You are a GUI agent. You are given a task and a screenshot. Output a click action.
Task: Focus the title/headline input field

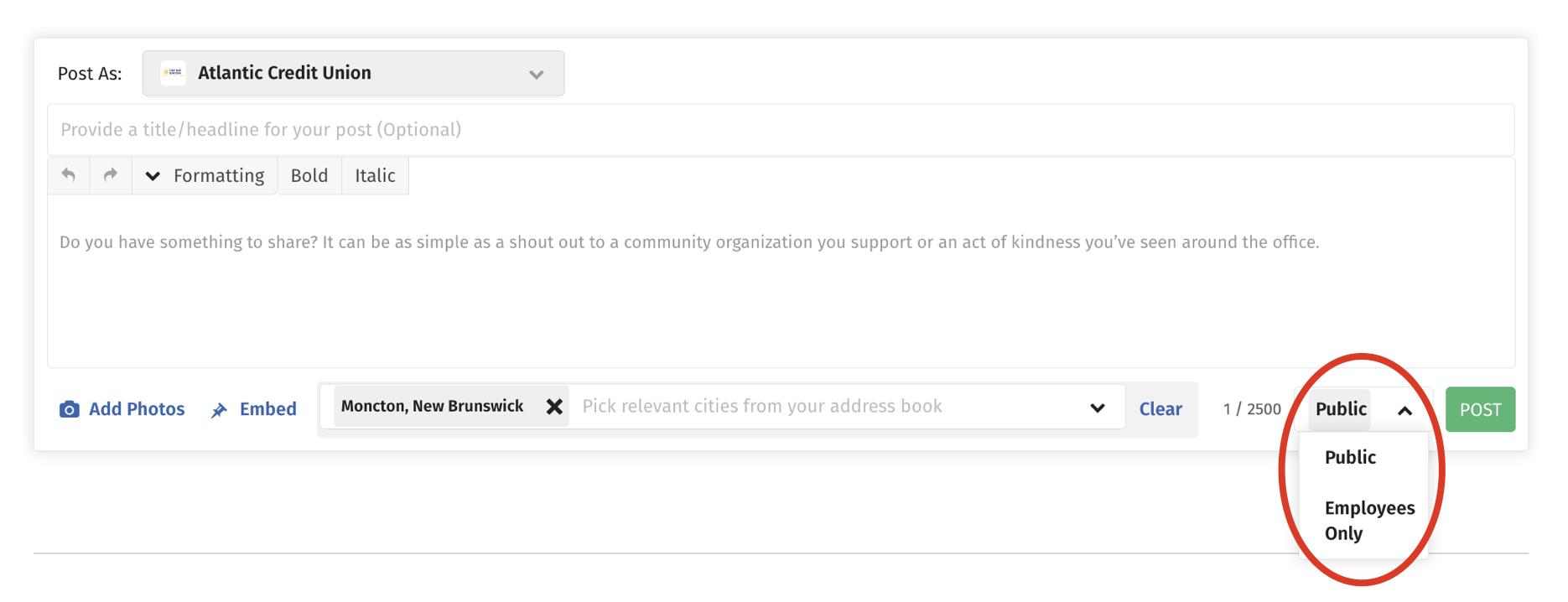click(x=781, y=130)
